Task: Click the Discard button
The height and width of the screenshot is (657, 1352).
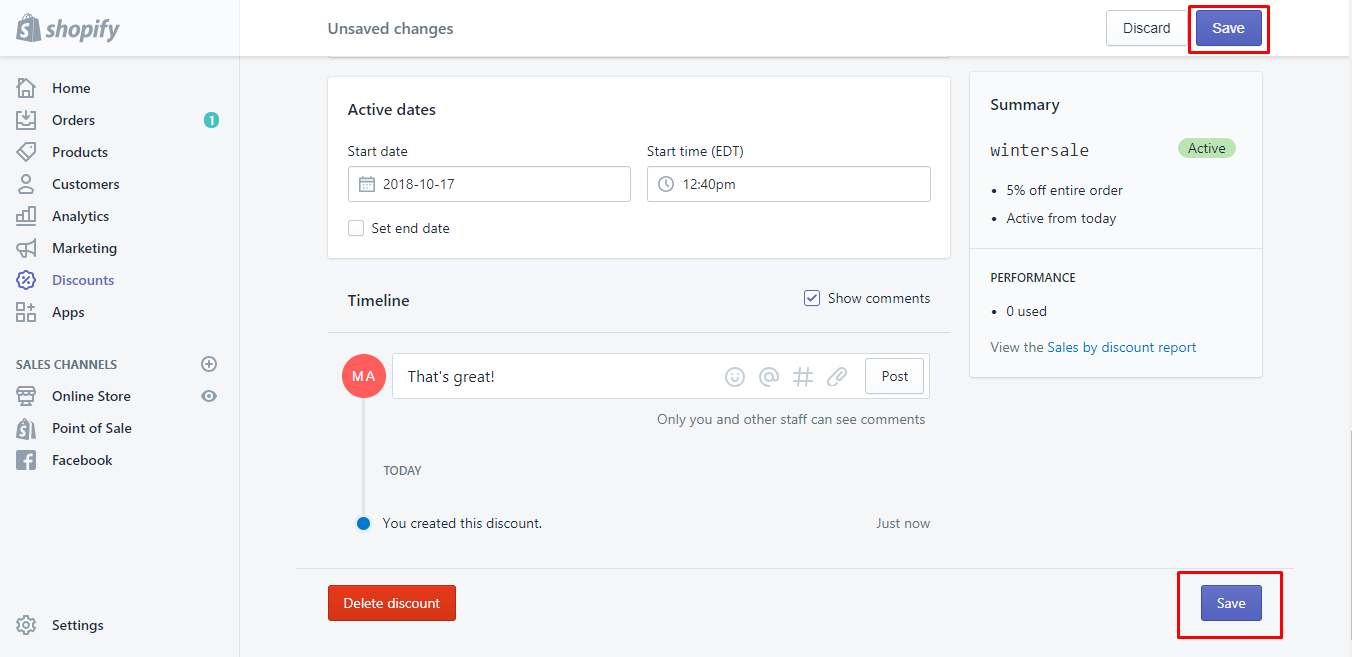Action: click(1146, 28)
